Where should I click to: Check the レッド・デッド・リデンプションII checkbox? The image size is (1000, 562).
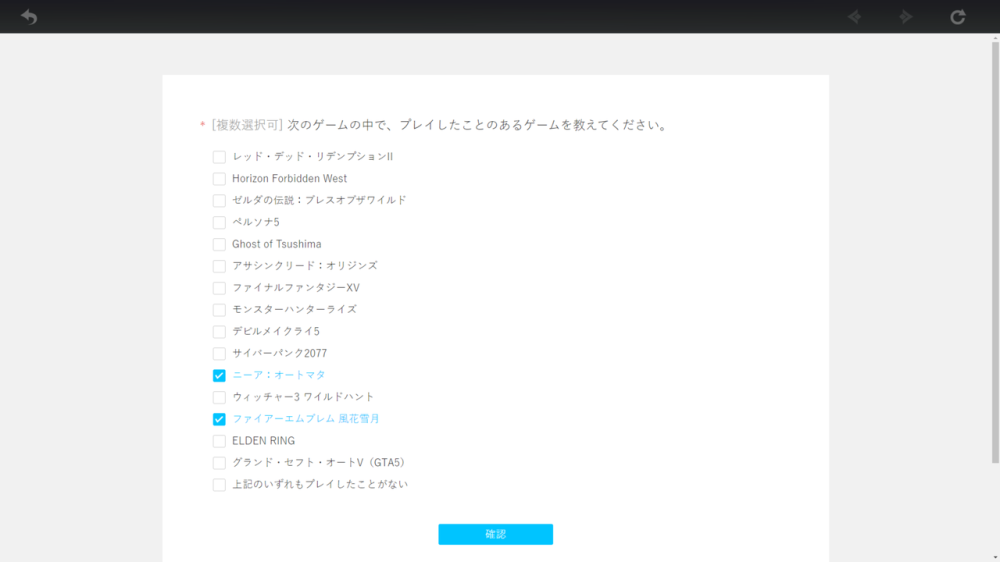tap(219, 157)
